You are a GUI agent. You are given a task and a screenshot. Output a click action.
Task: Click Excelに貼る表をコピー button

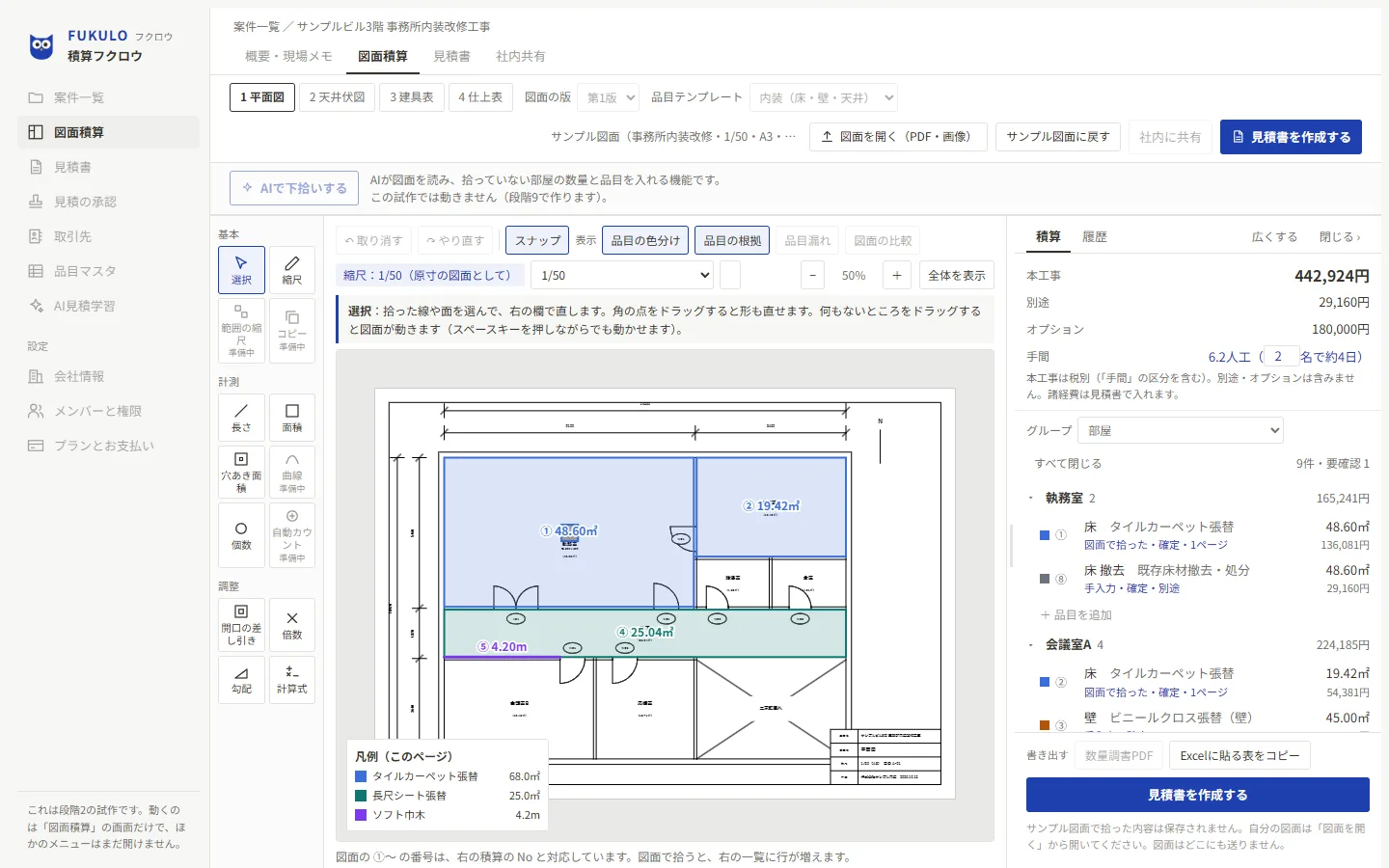point(1239,755)
